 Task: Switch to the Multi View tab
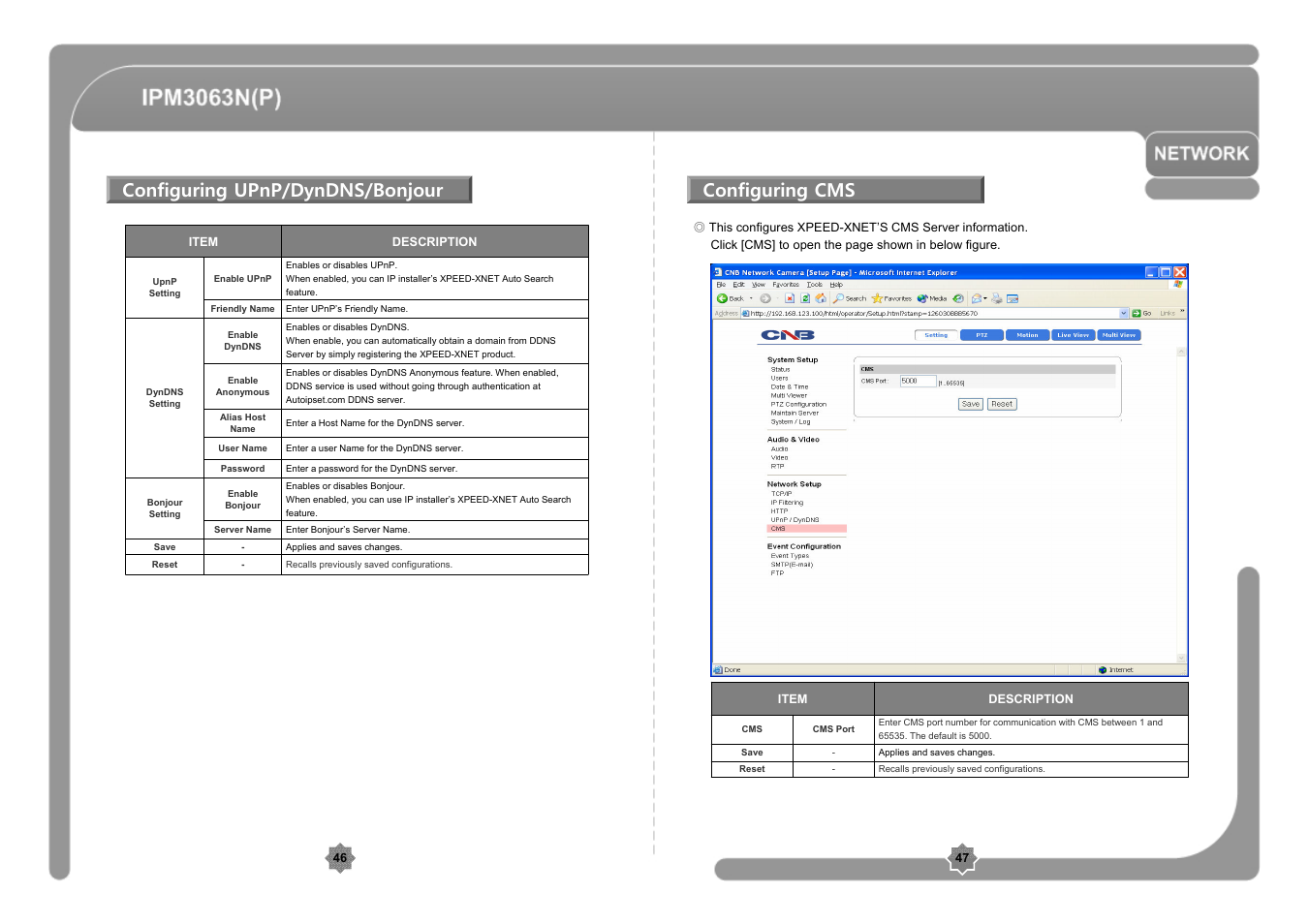1118,335
